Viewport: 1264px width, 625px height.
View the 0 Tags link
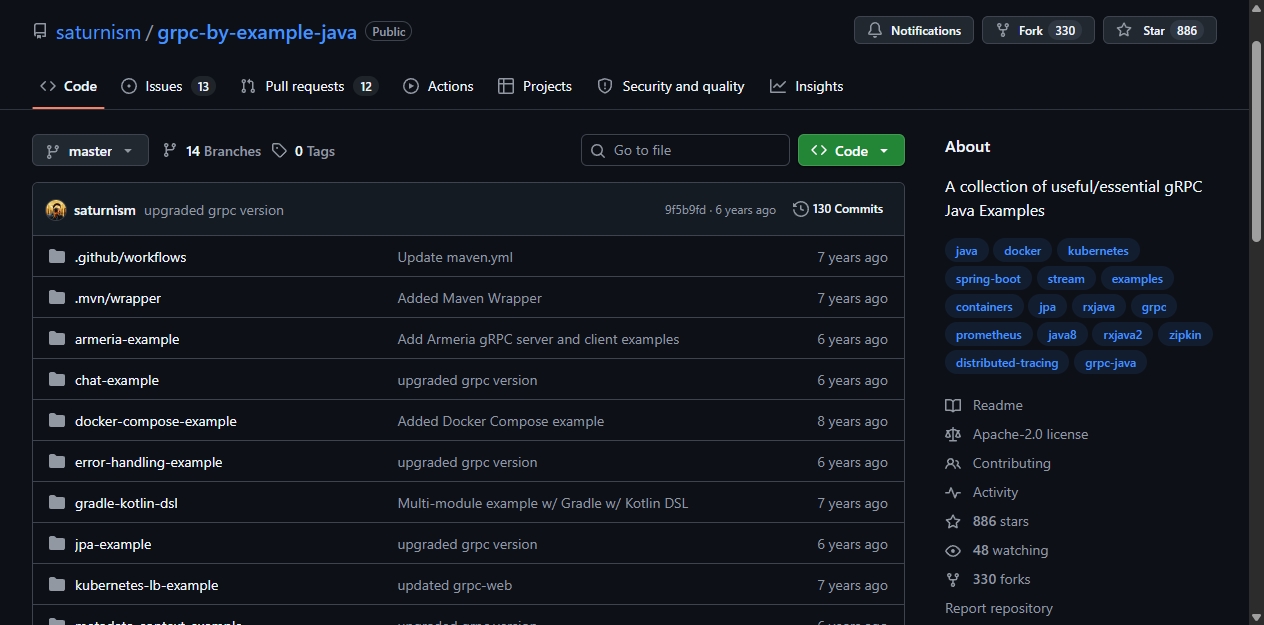[x=304, y=151]
